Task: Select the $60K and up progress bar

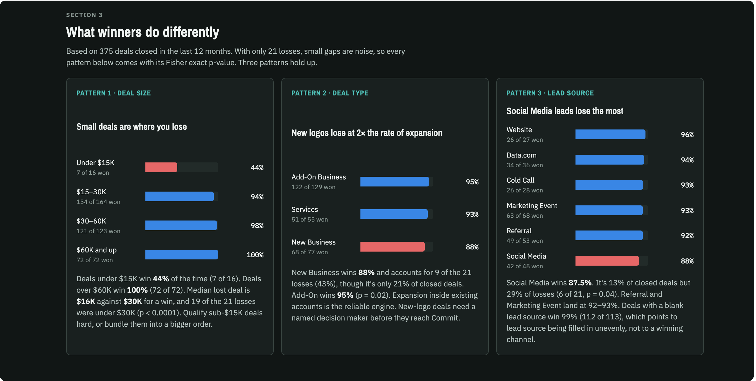Action: (x=181, y=254)
